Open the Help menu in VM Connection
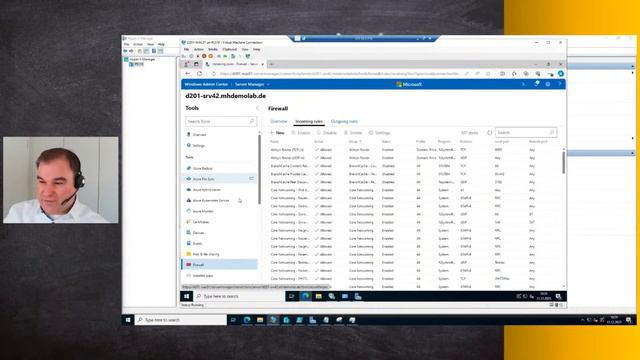The image size is (640, 360). [x=256, y=49]
